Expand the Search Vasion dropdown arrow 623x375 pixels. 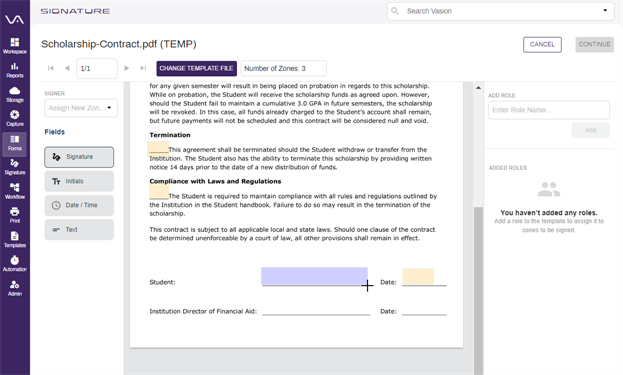[x=605, y=11]
